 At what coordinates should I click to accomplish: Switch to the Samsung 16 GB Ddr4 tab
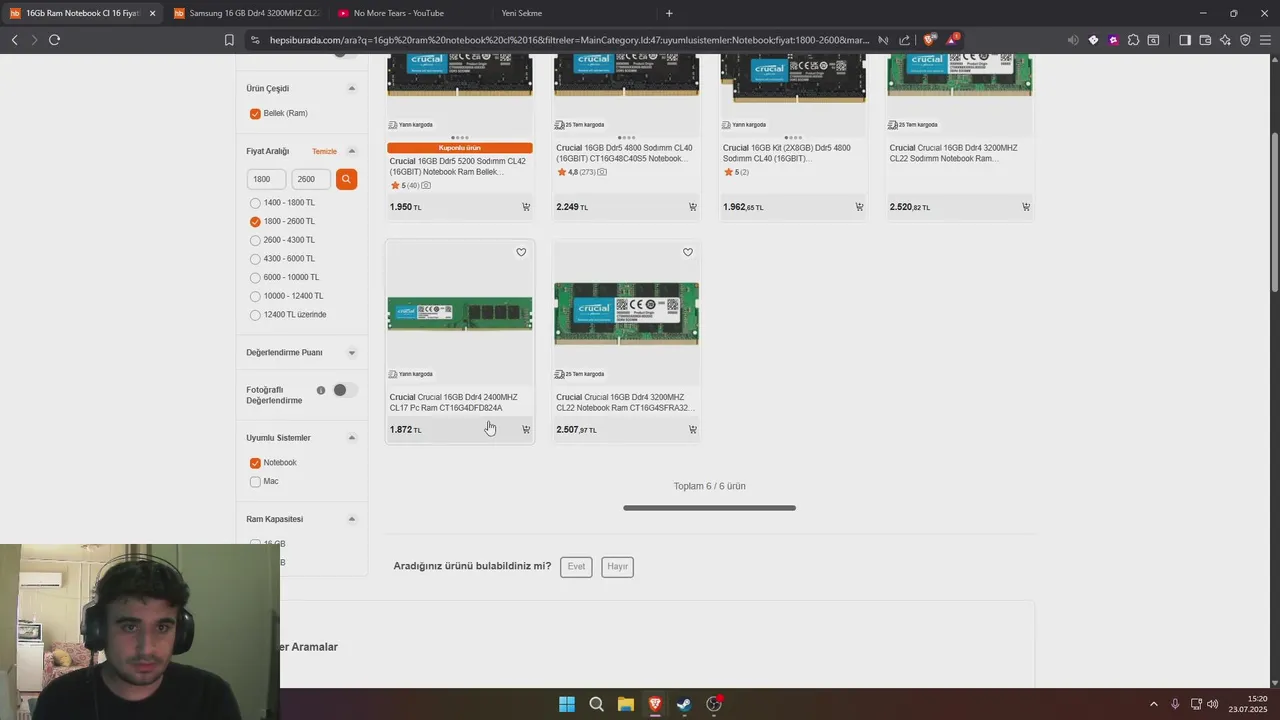(x=245, y=13)
